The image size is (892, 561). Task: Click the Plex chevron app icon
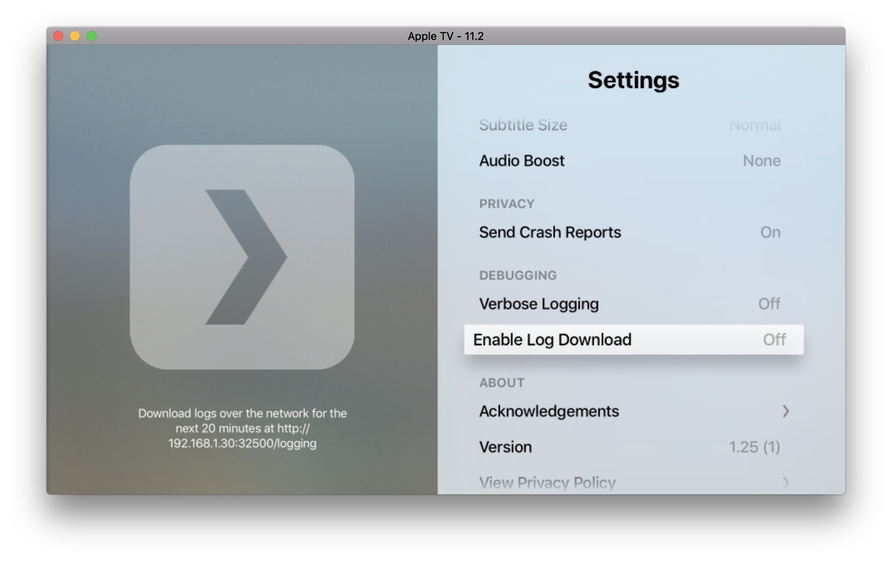(x=242, y=257)
